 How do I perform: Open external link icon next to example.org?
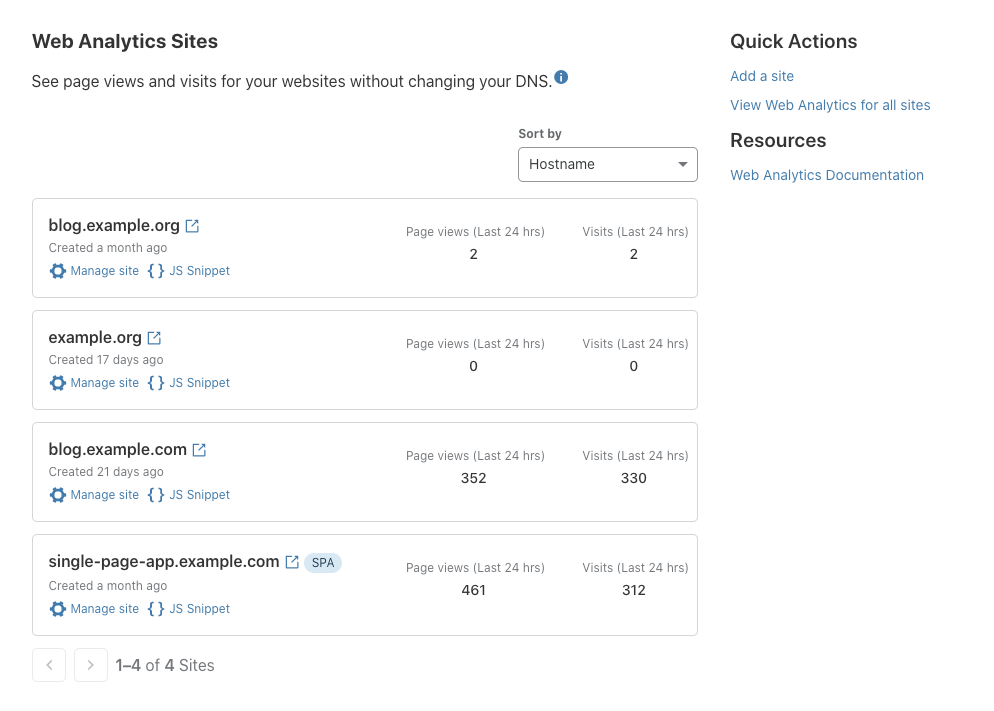[x=153, y=337]
